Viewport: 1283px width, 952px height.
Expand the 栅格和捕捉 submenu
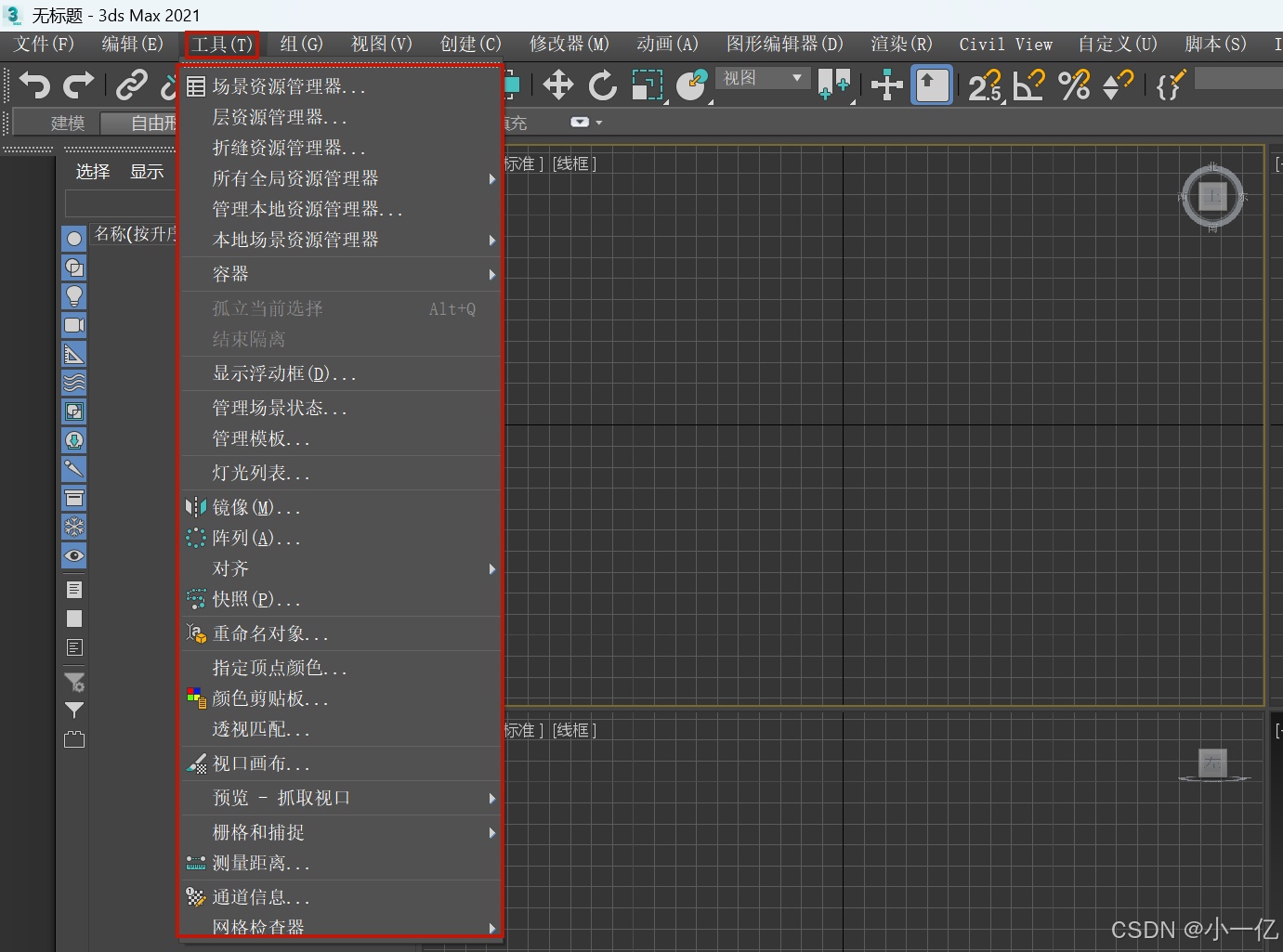pyautogui.click(x=341, y=832)
